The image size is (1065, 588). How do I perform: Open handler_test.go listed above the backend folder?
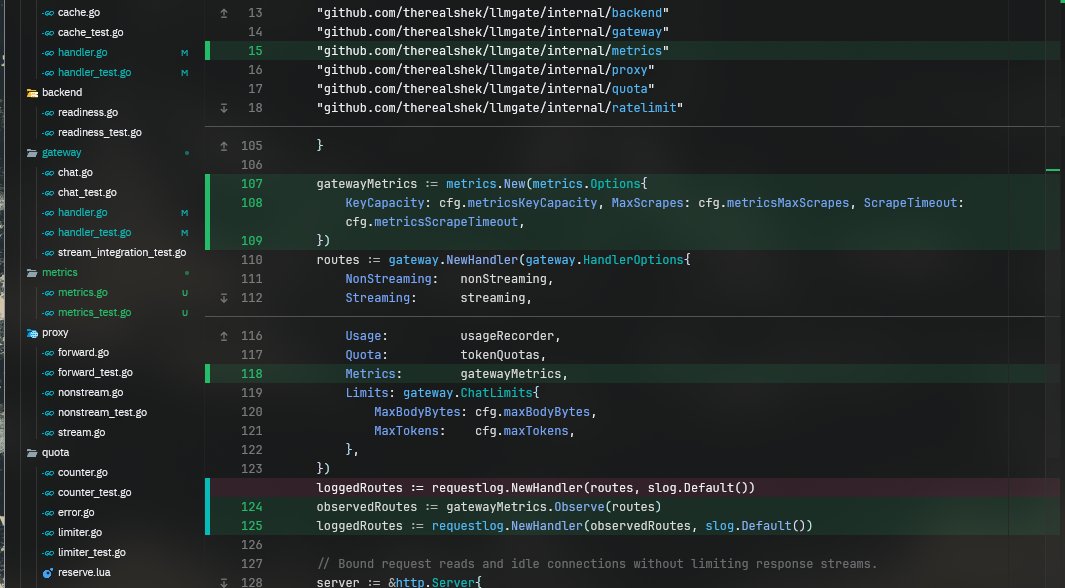pyautogui.click(x=94, y=73)
